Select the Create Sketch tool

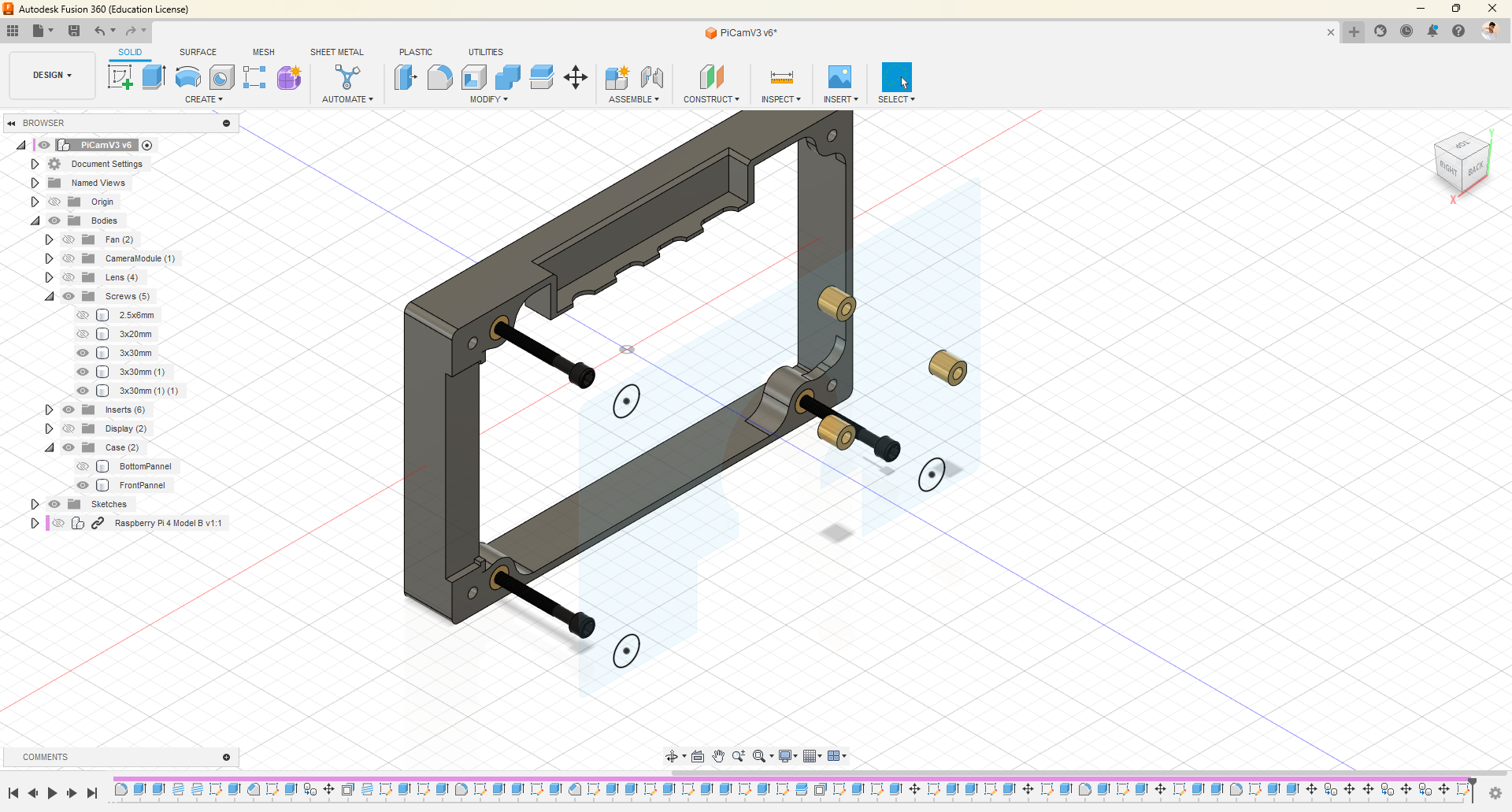(x=120, y=77)
